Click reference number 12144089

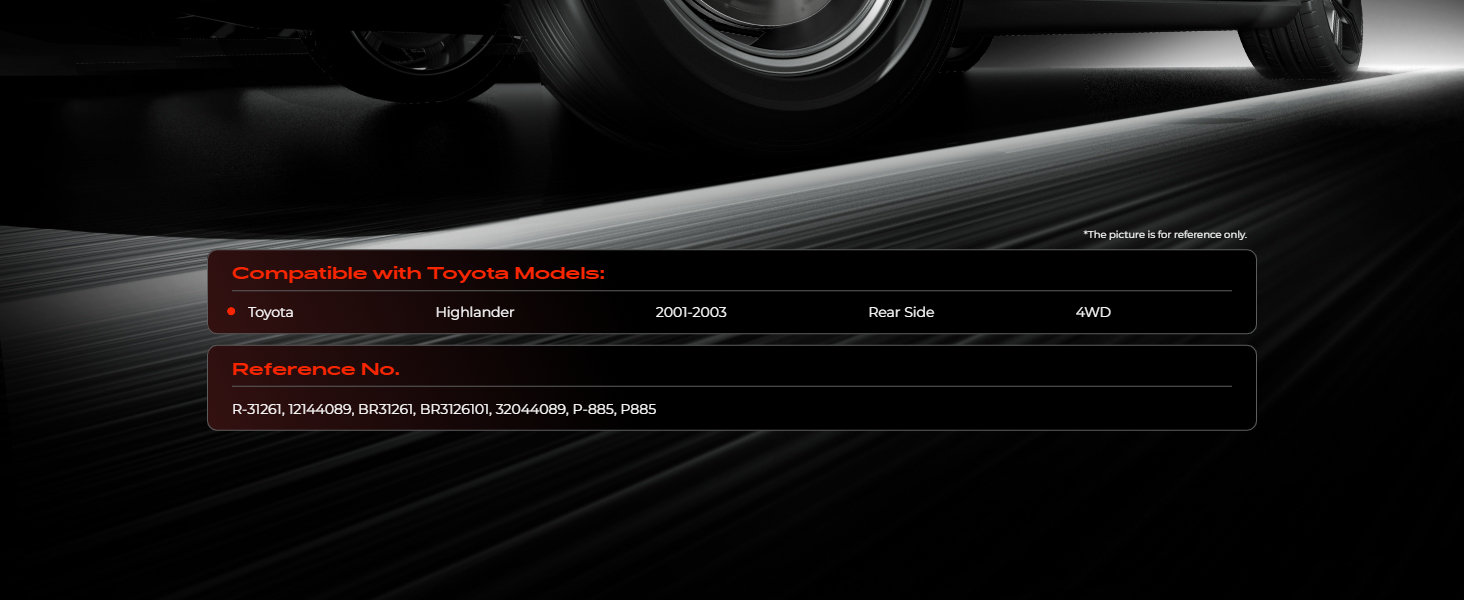click(x=320, y=409)
